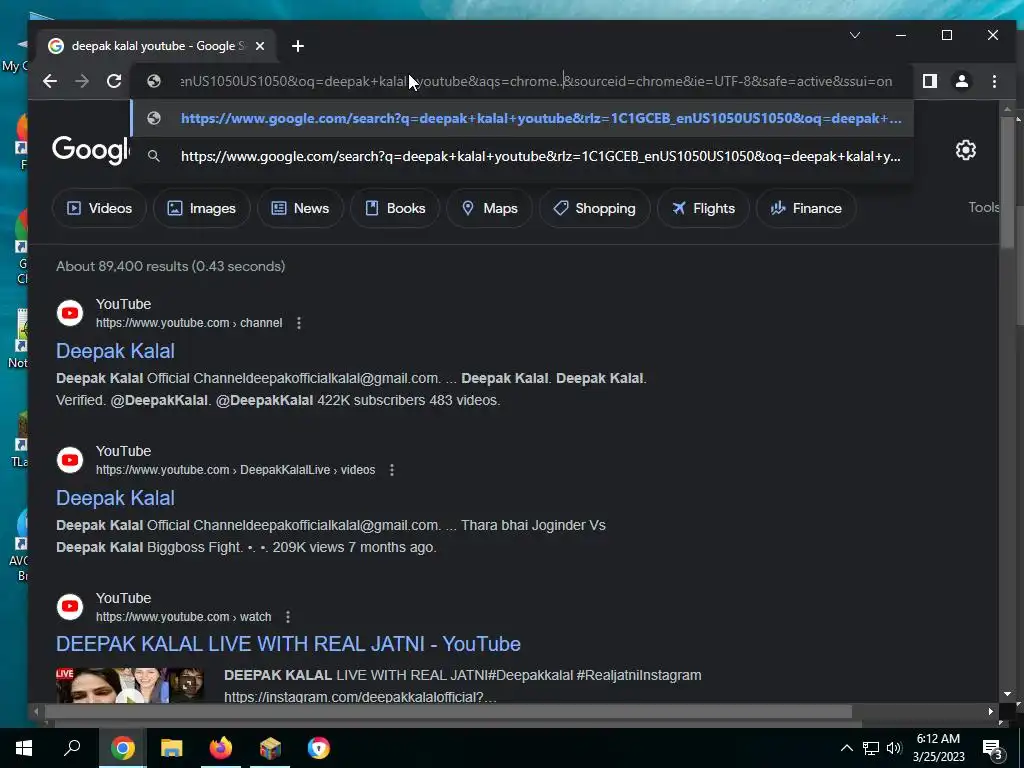Click the Google logo
Screen dimensions: 1024x768
(x=91, y=150)
